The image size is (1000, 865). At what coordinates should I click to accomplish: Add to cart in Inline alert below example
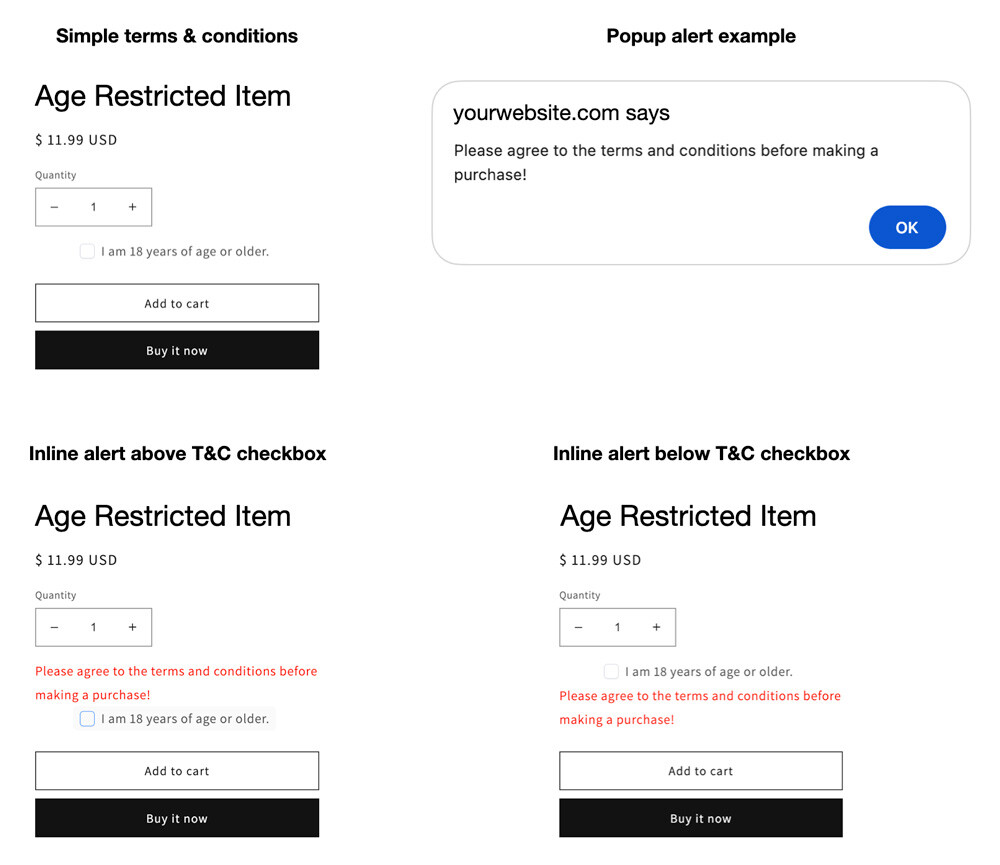coord(700,771)
